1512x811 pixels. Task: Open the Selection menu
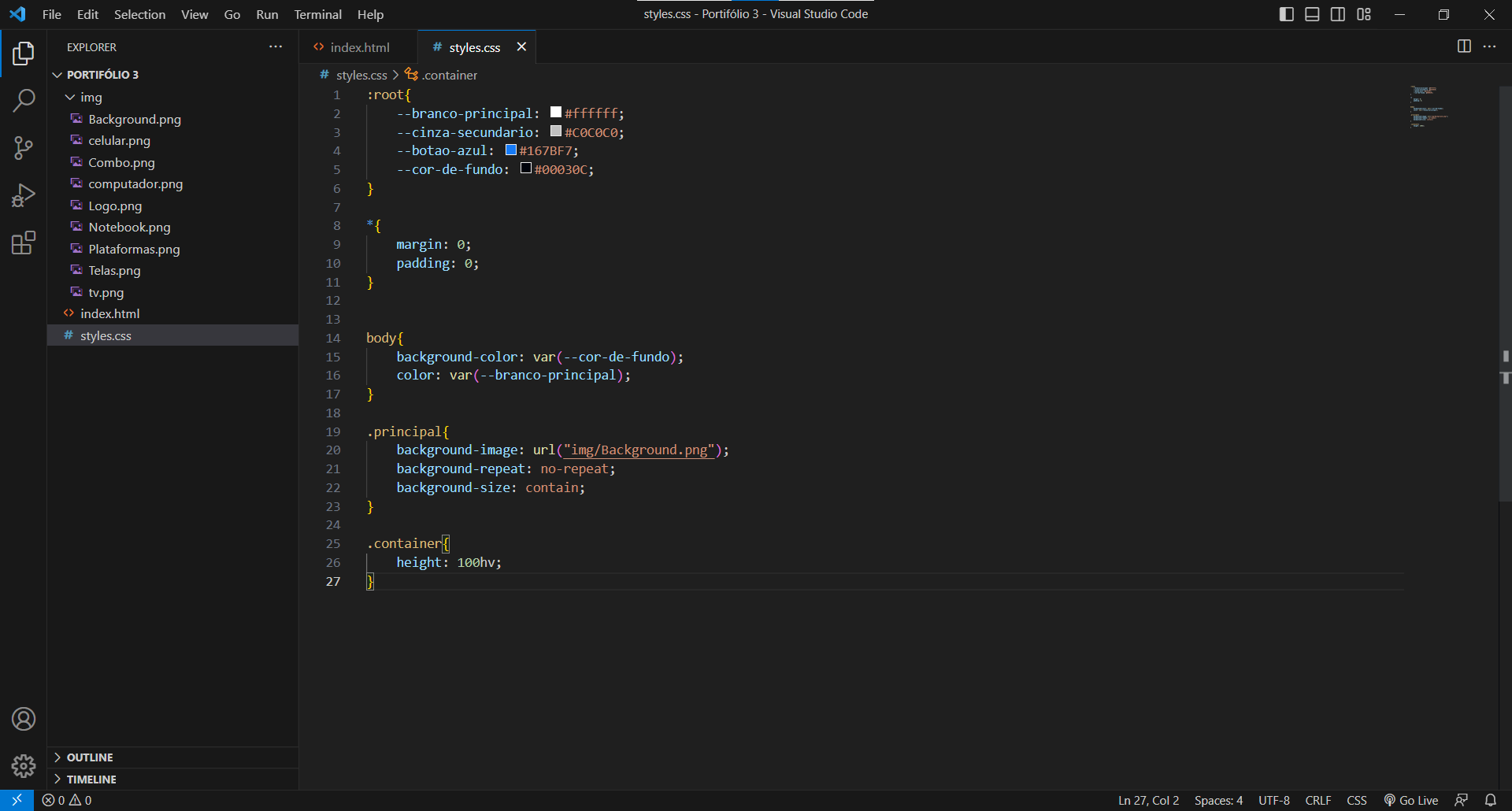139,14
